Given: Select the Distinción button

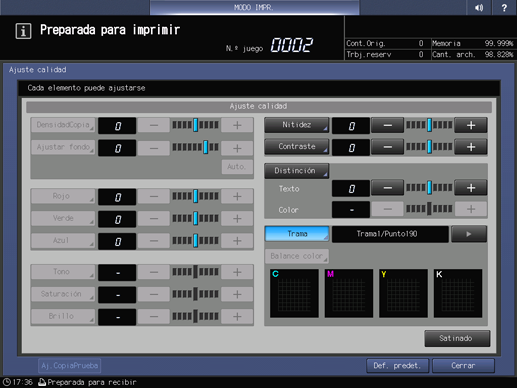Looking at the screenshot, I should coord(297,171).
